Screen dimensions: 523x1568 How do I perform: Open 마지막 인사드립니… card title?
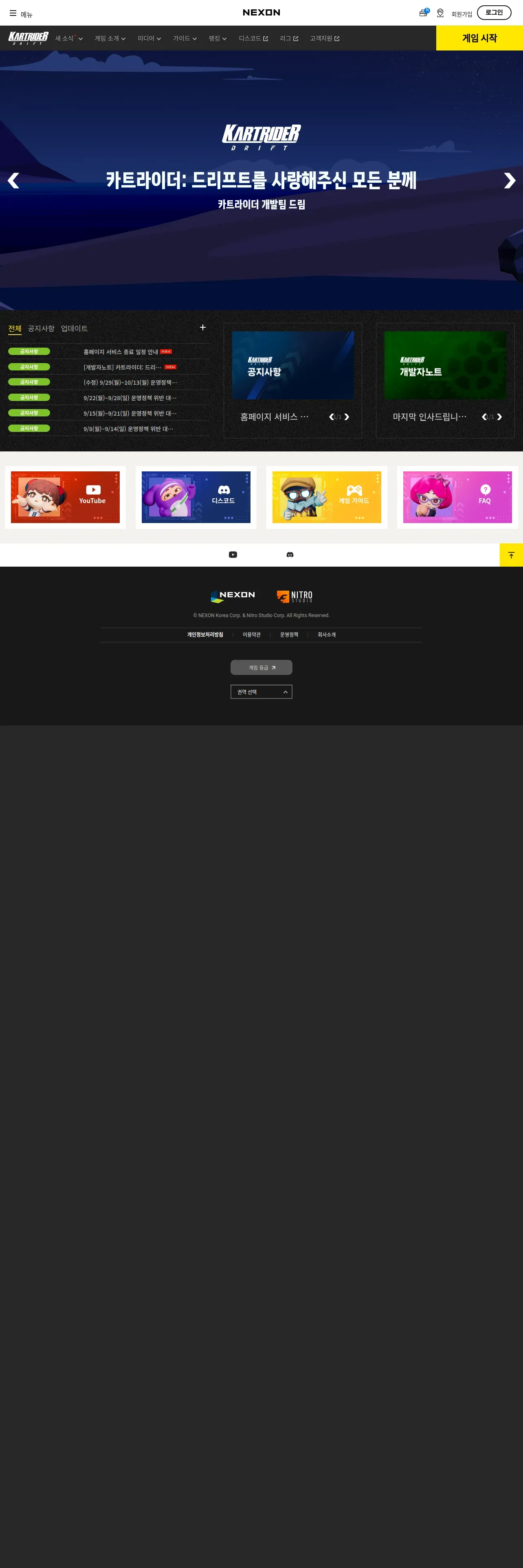point(429,417)
